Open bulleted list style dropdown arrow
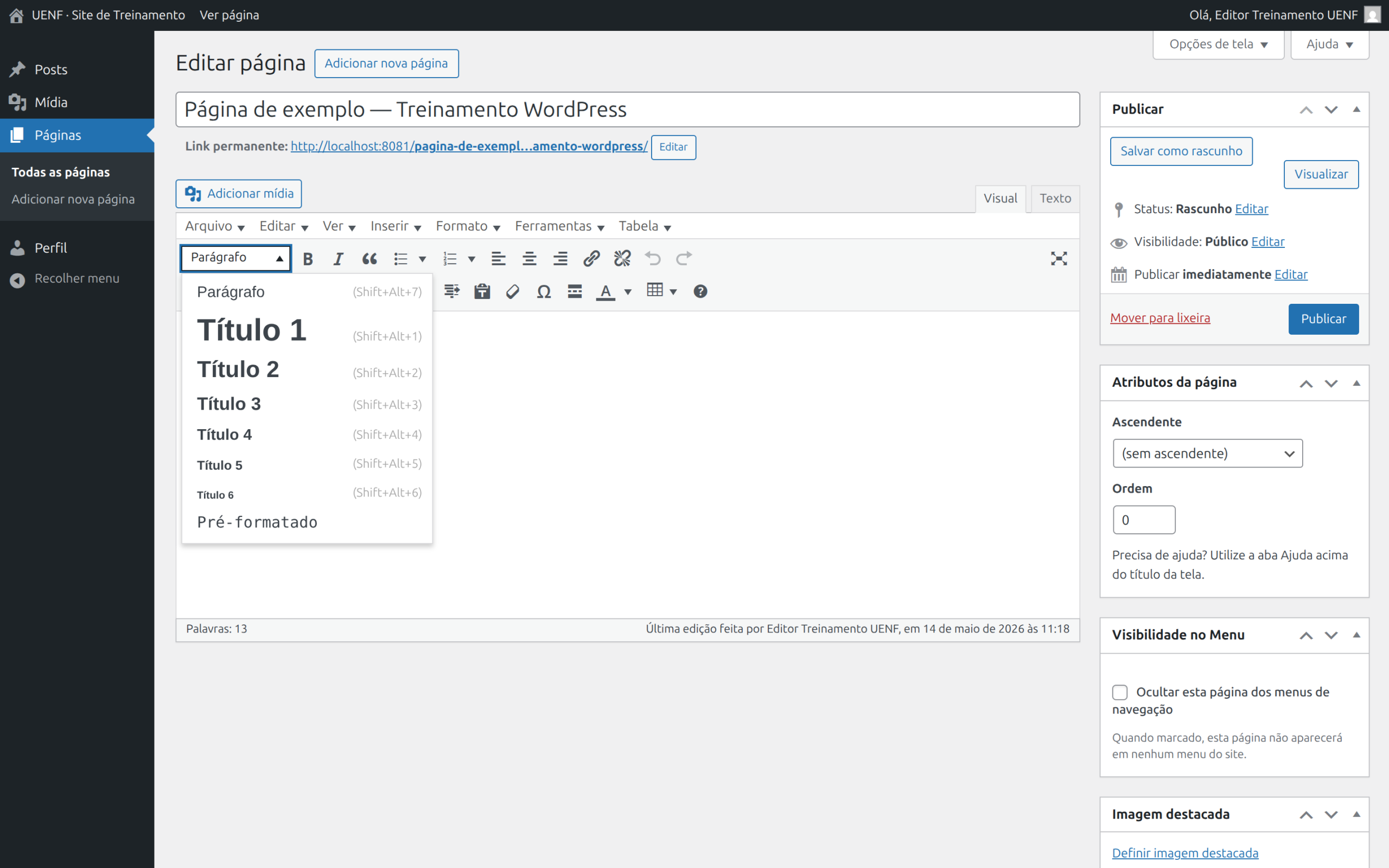 tap(423, 259)
